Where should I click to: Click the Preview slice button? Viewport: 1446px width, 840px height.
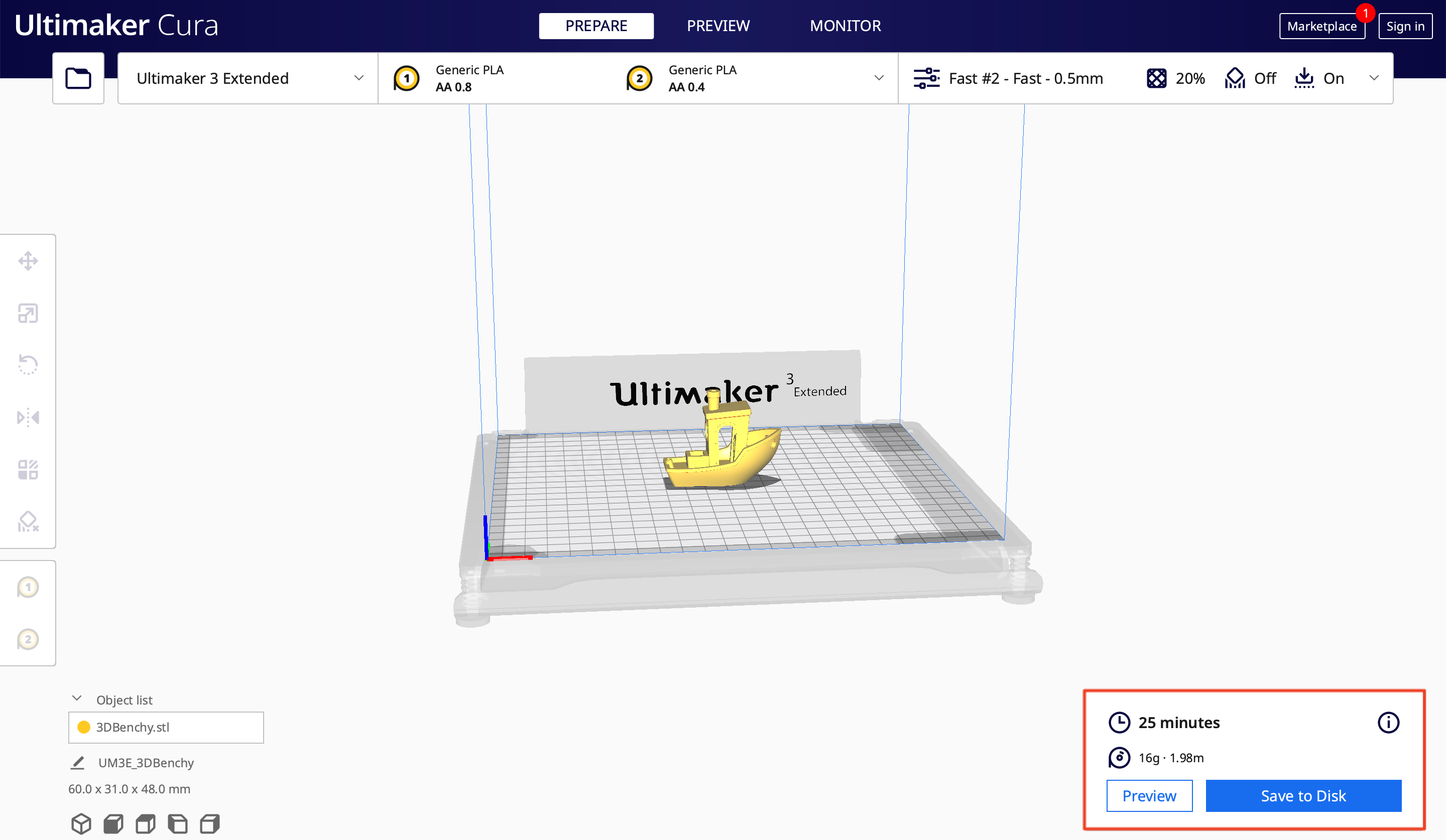pyautogui.click(x=1149, y=796)
